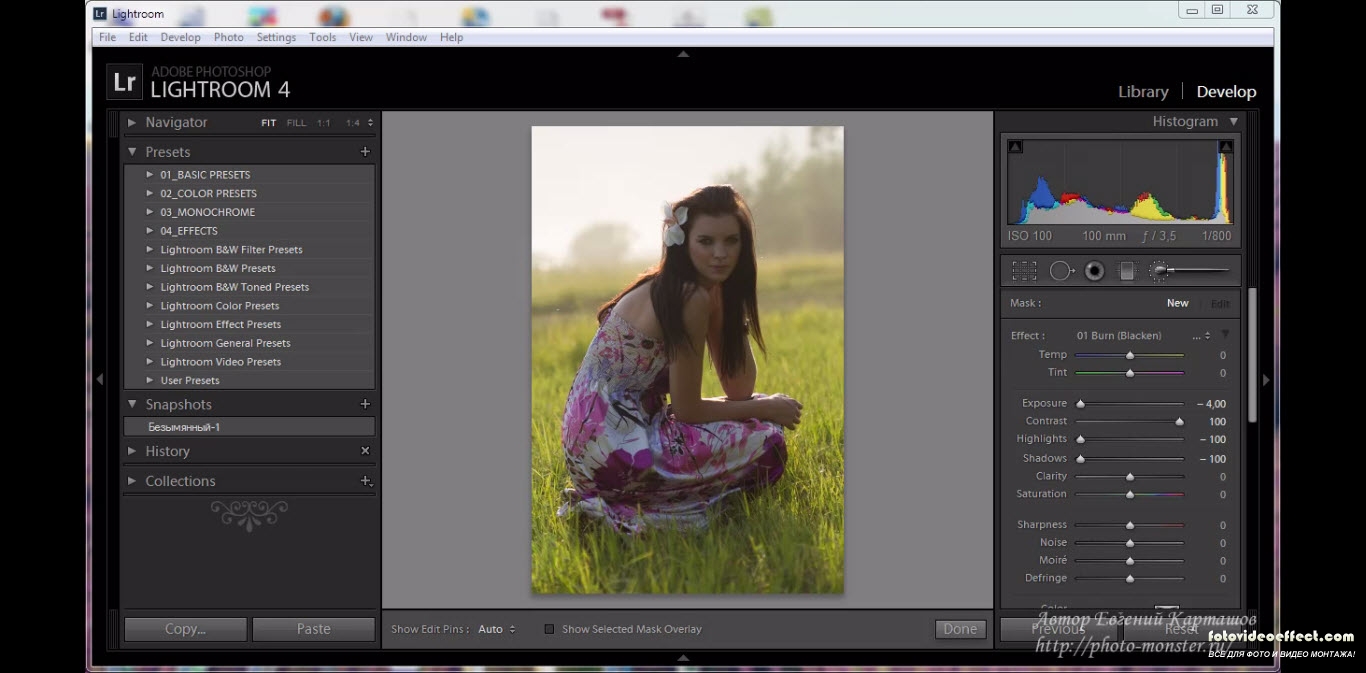
Task: Add a new preset with plus icon
Action: [x=365, y=152]
